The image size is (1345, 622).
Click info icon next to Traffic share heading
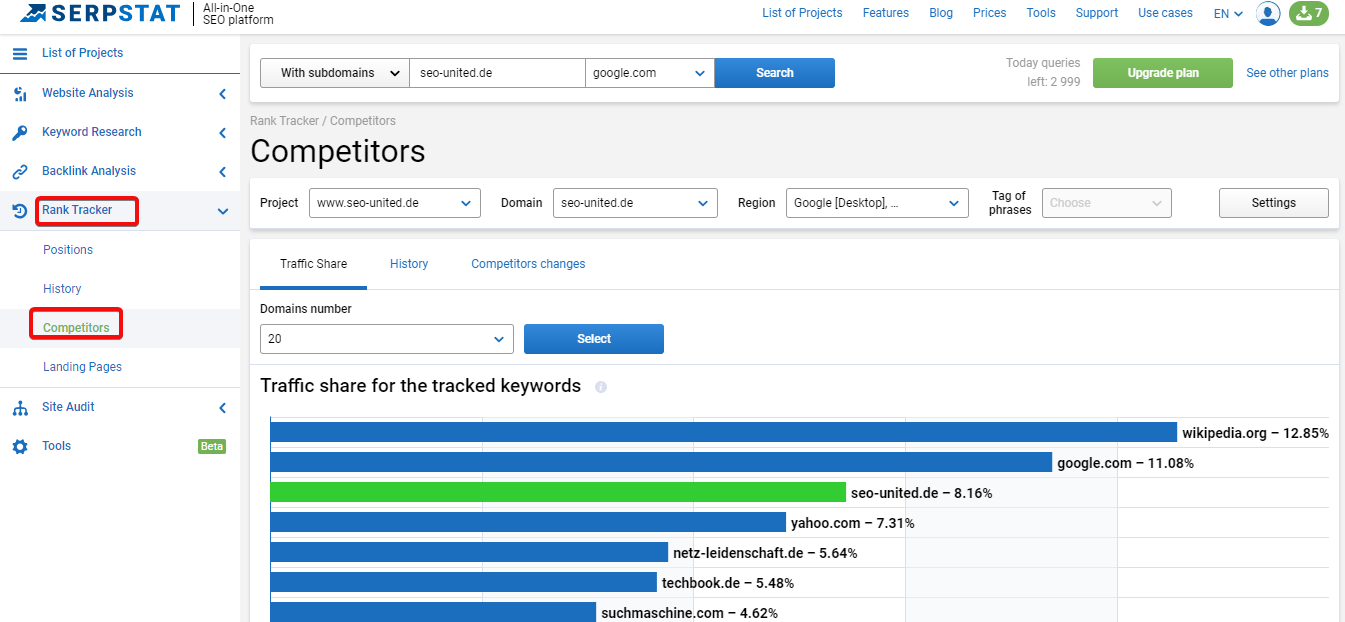(x=601, y=387)
